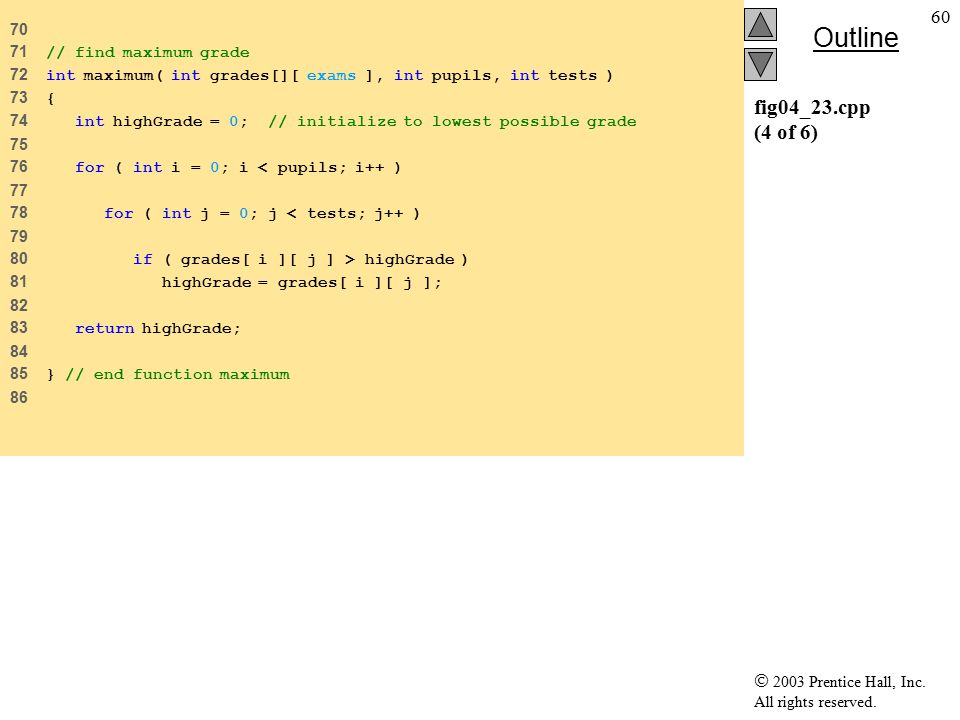960x720 pixels.
Task: Click the slide number 60
Action: point(940,17)
